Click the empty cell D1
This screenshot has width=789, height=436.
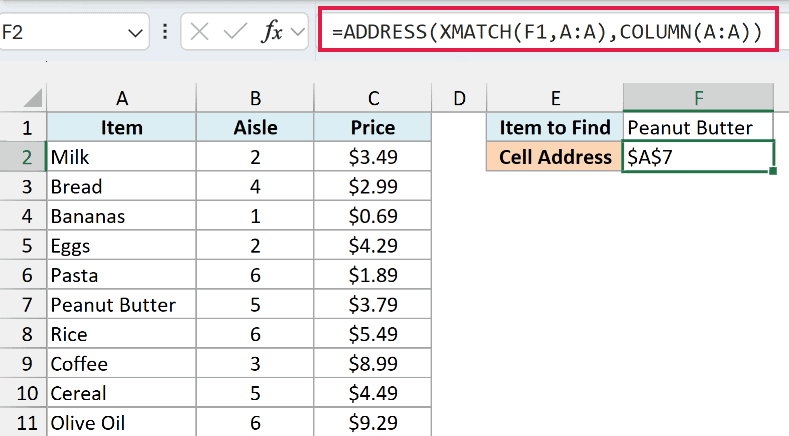(459, 127)
